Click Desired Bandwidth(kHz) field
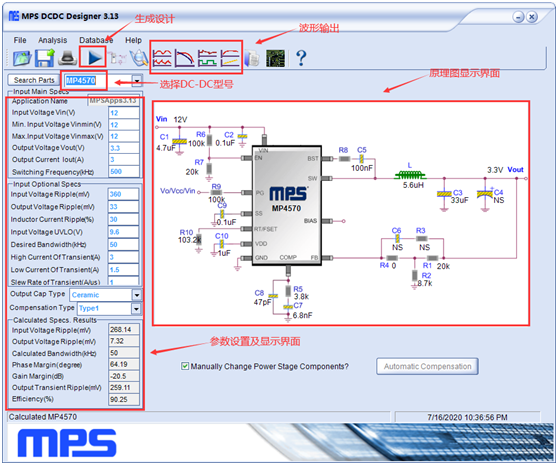 click(x=123, y=244)
